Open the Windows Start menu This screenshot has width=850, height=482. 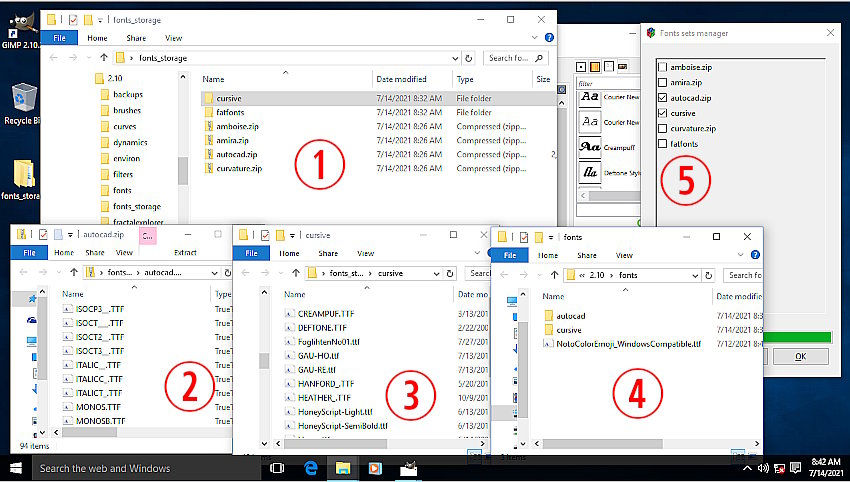(16, 468)
